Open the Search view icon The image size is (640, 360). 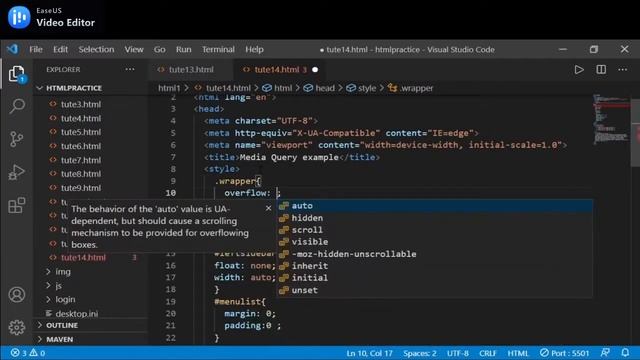(17, 106)
